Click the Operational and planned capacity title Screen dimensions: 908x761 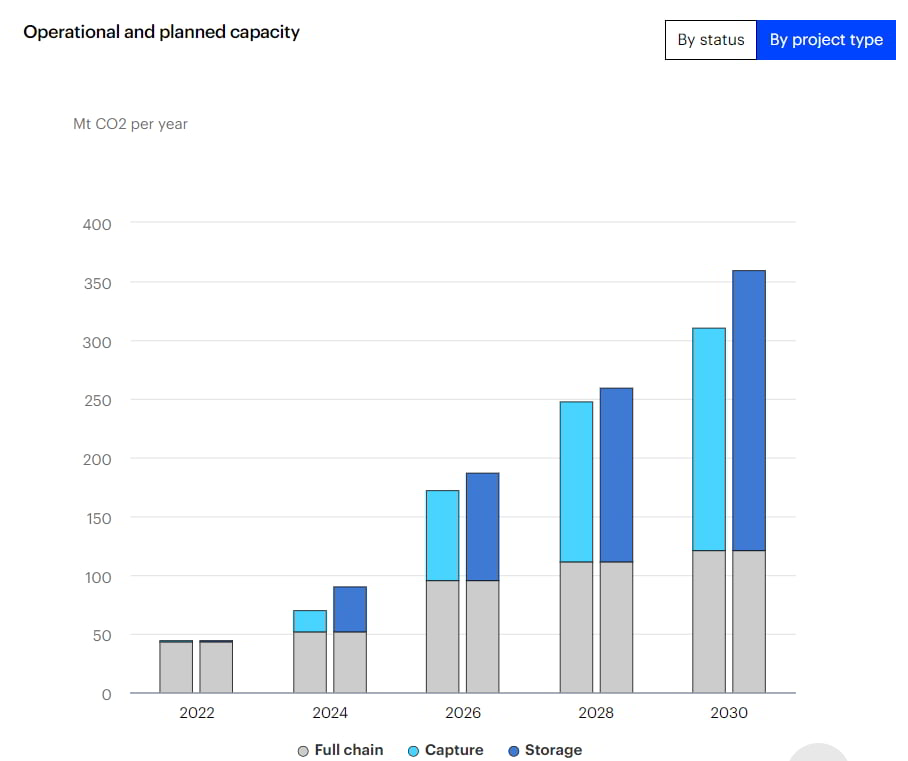(x=162, y=32)
